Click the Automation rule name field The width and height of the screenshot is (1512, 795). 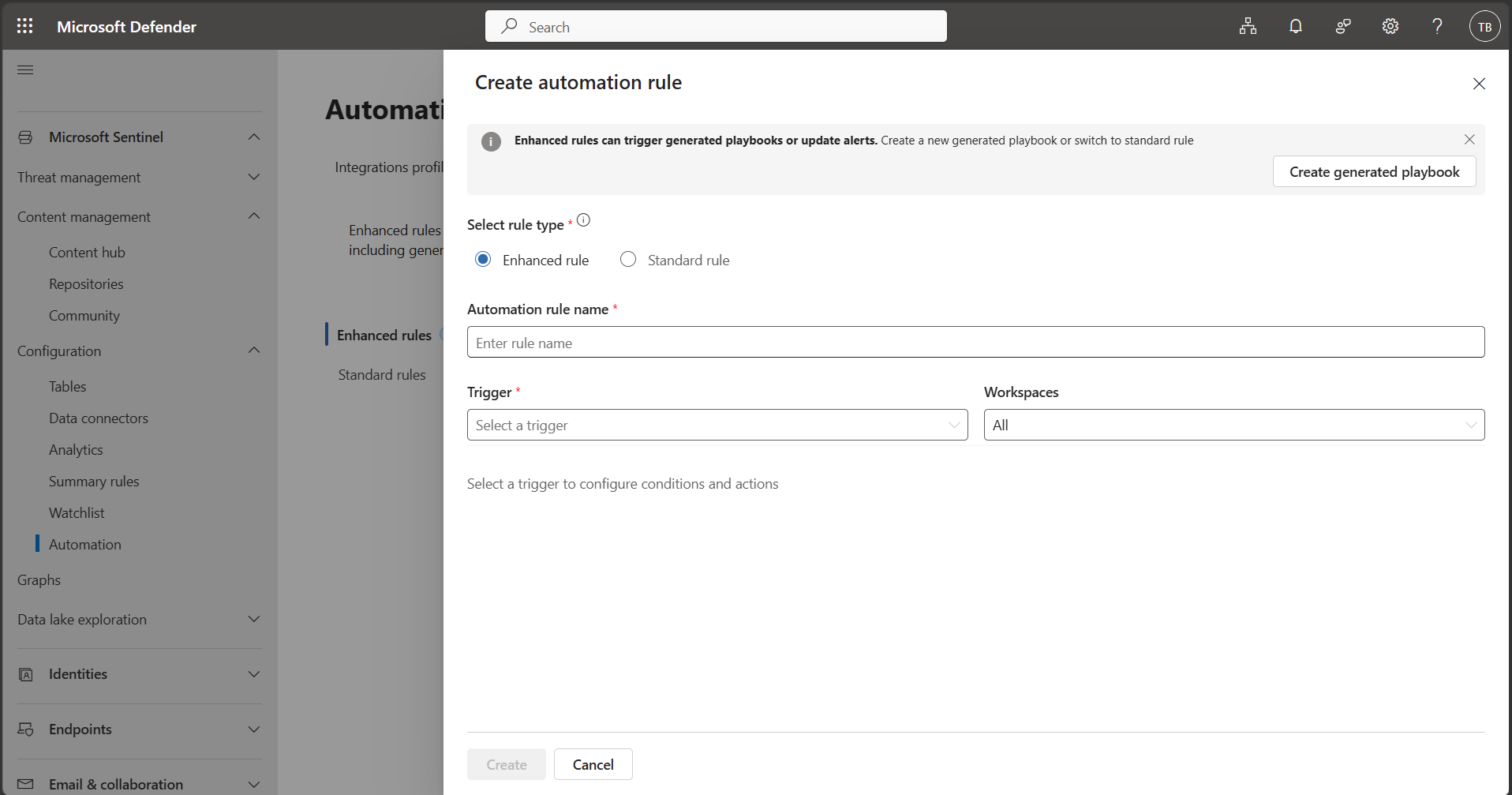[x=975, y=342]
